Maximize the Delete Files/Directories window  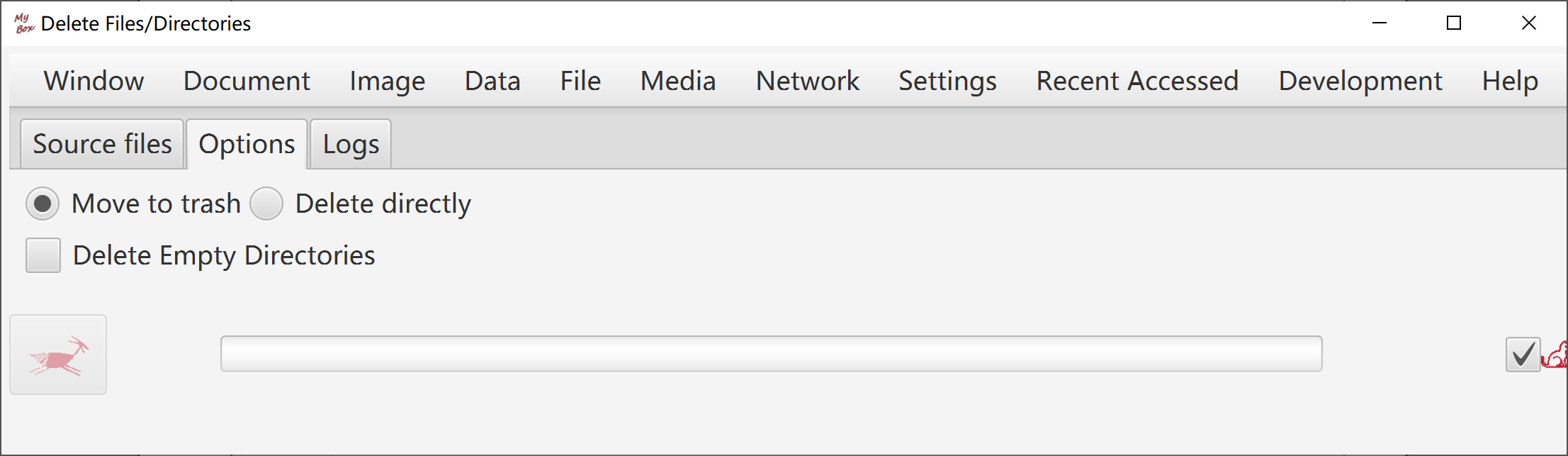coord(1454,23)
